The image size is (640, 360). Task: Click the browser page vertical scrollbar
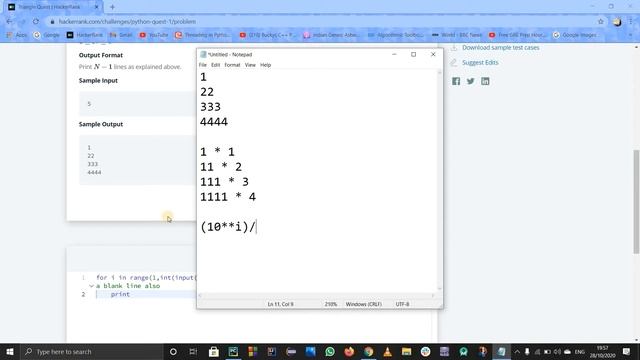pyautogui.click(x=636, y=202)
